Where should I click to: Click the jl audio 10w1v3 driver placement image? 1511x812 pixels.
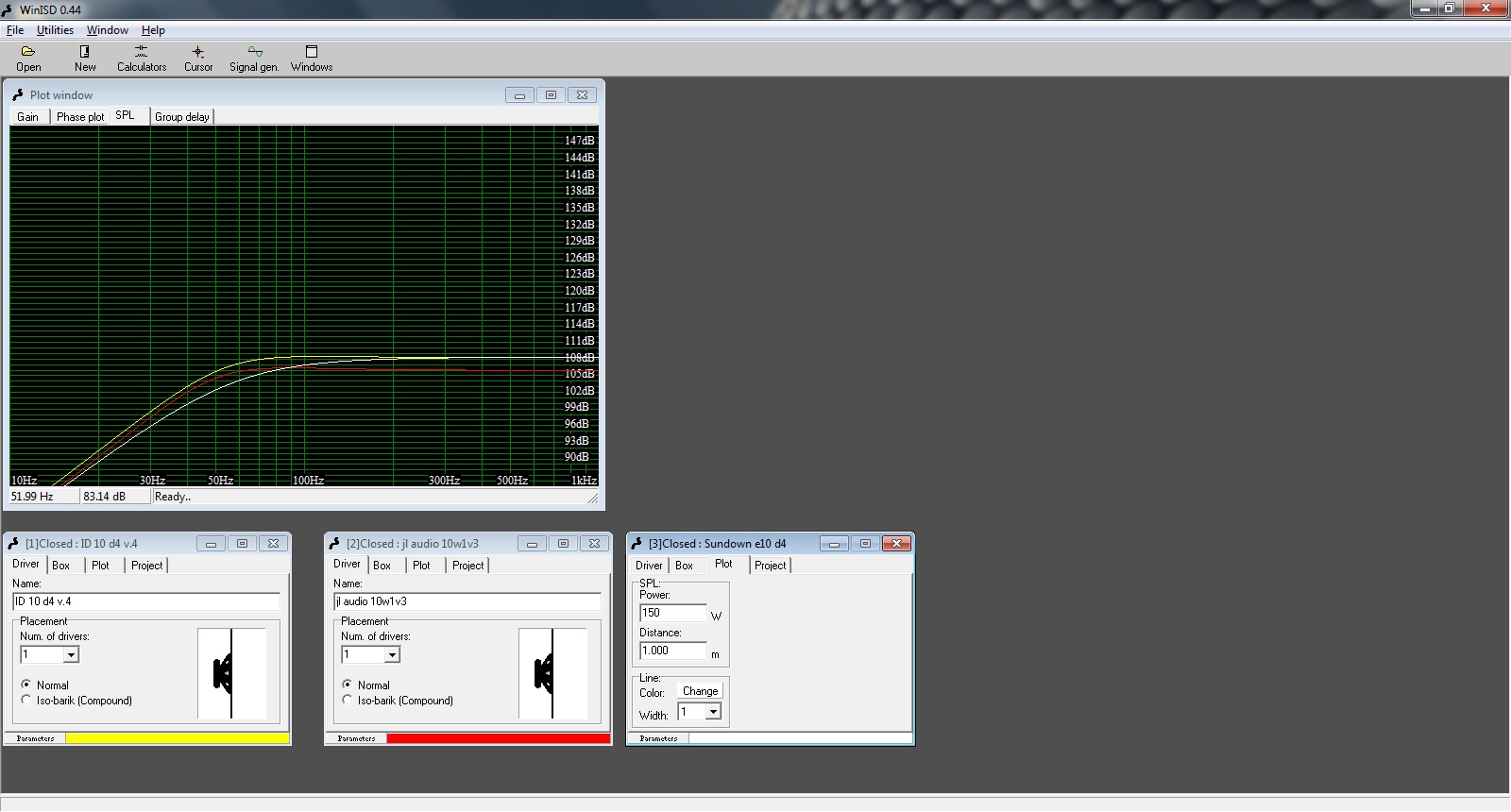pyautogui.click(x=552, y=673)
